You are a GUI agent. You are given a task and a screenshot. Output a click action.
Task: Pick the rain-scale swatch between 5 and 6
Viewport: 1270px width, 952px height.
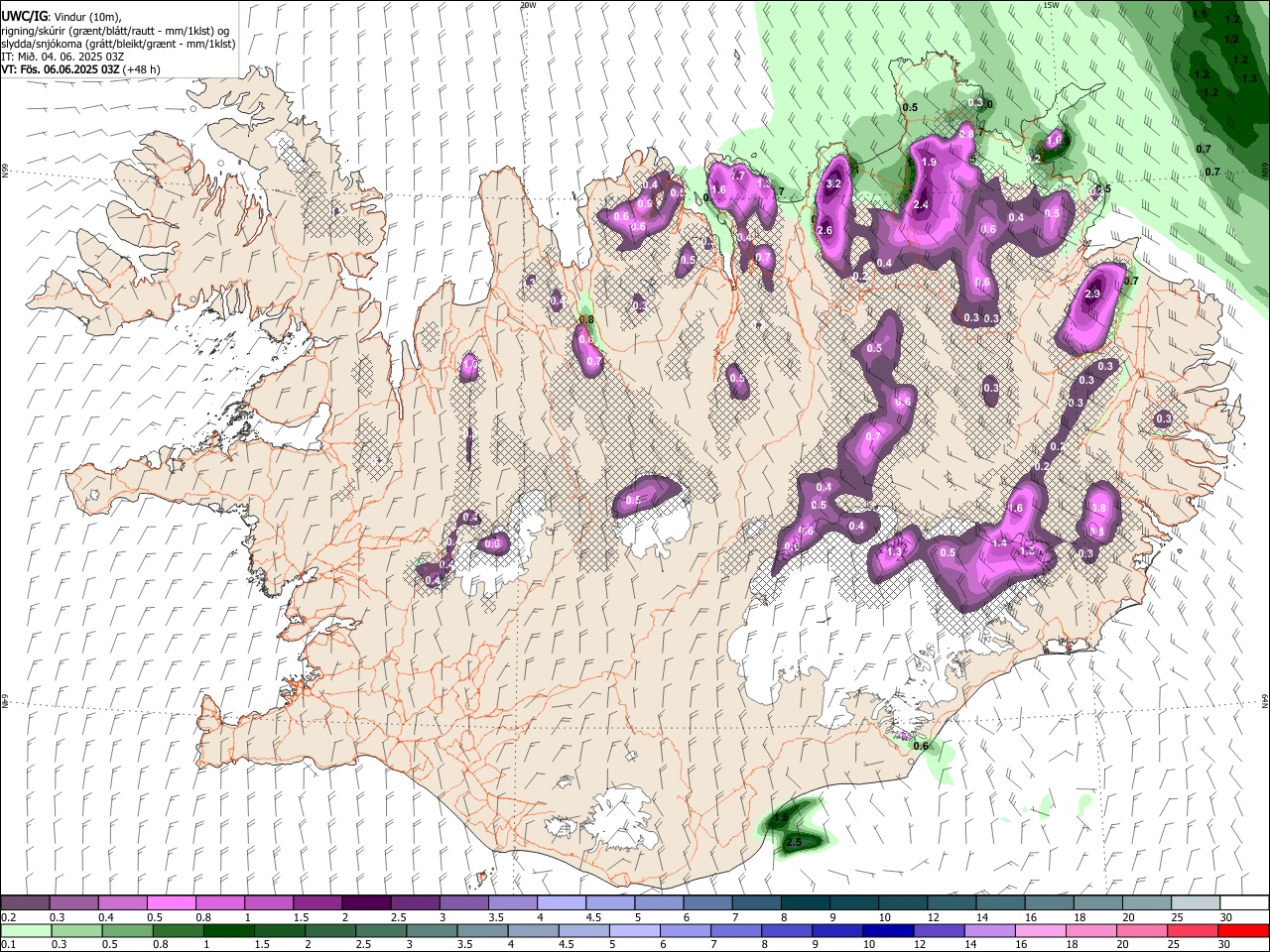tap(635, 930)
